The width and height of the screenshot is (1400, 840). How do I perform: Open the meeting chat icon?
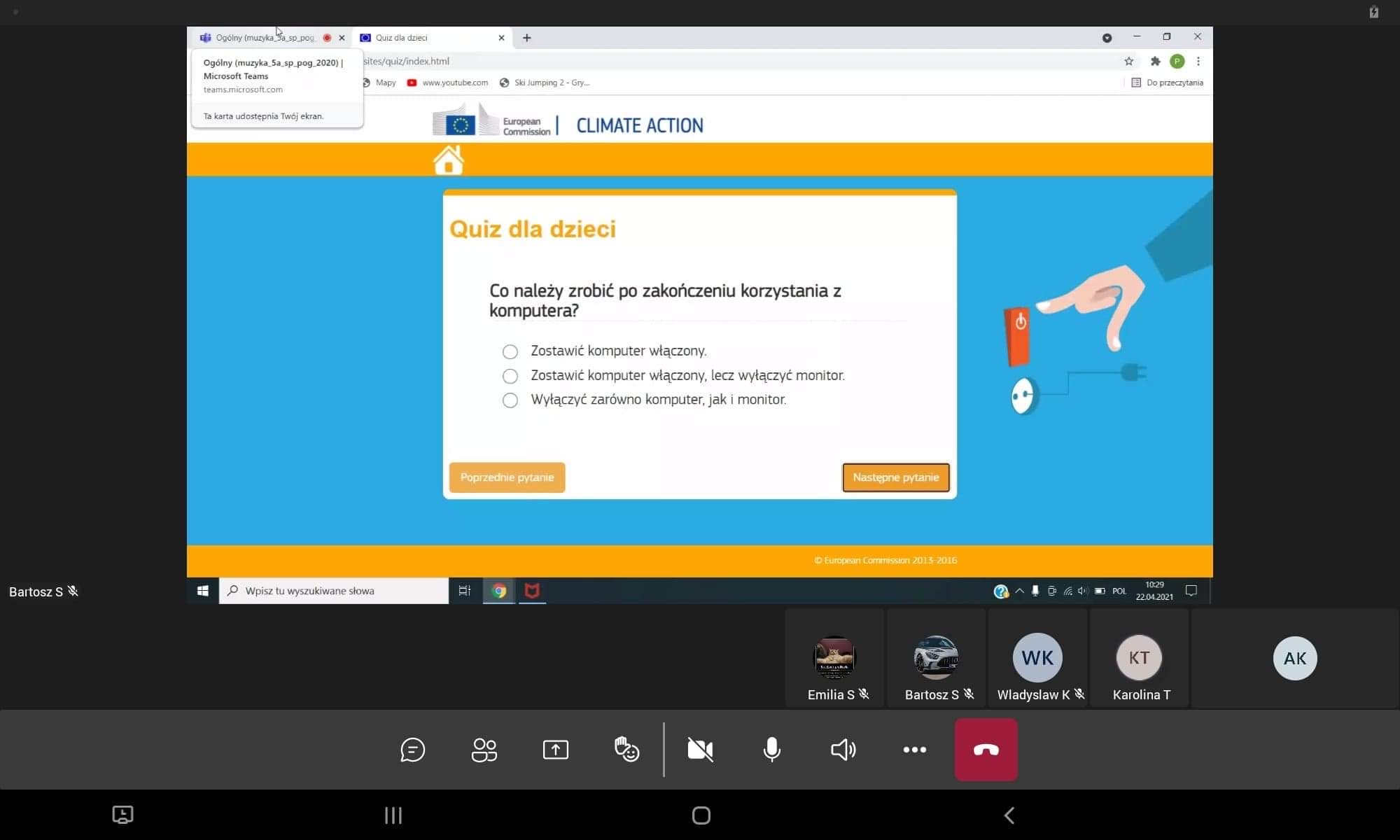[412, 750]
